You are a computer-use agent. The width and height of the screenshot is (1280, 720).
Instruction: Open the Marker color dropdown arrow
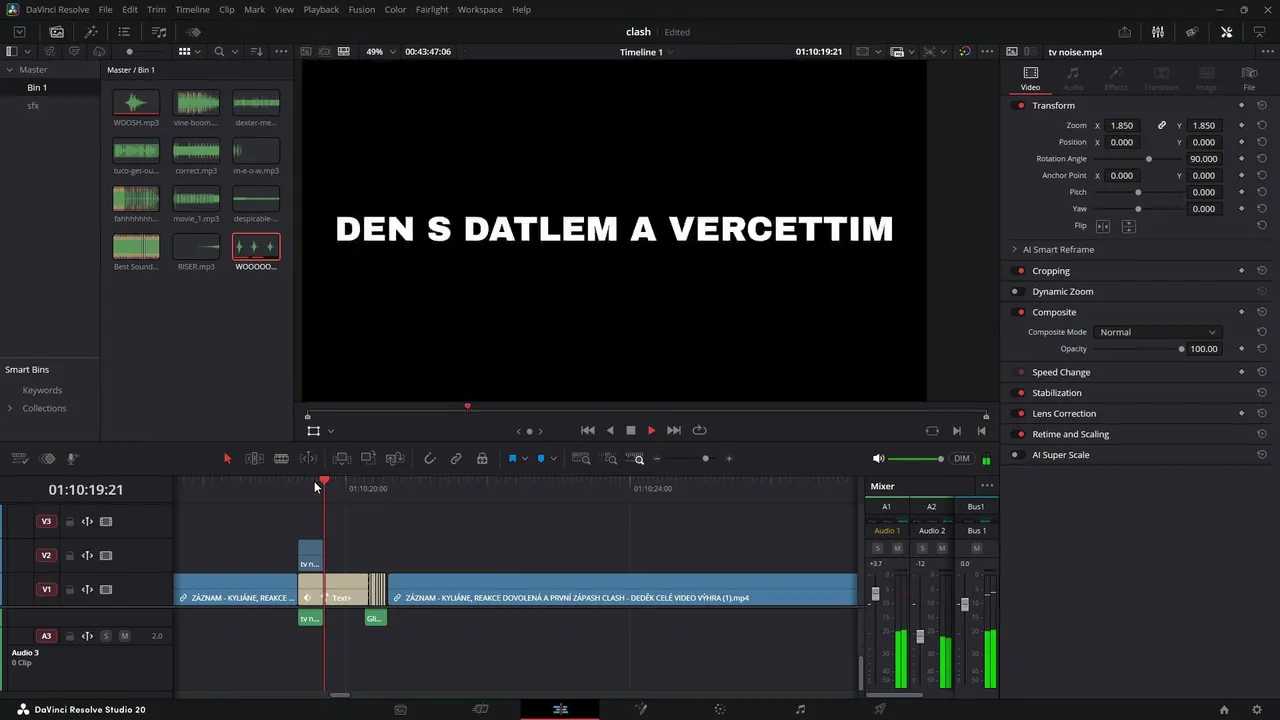click(x=553, y=459)
